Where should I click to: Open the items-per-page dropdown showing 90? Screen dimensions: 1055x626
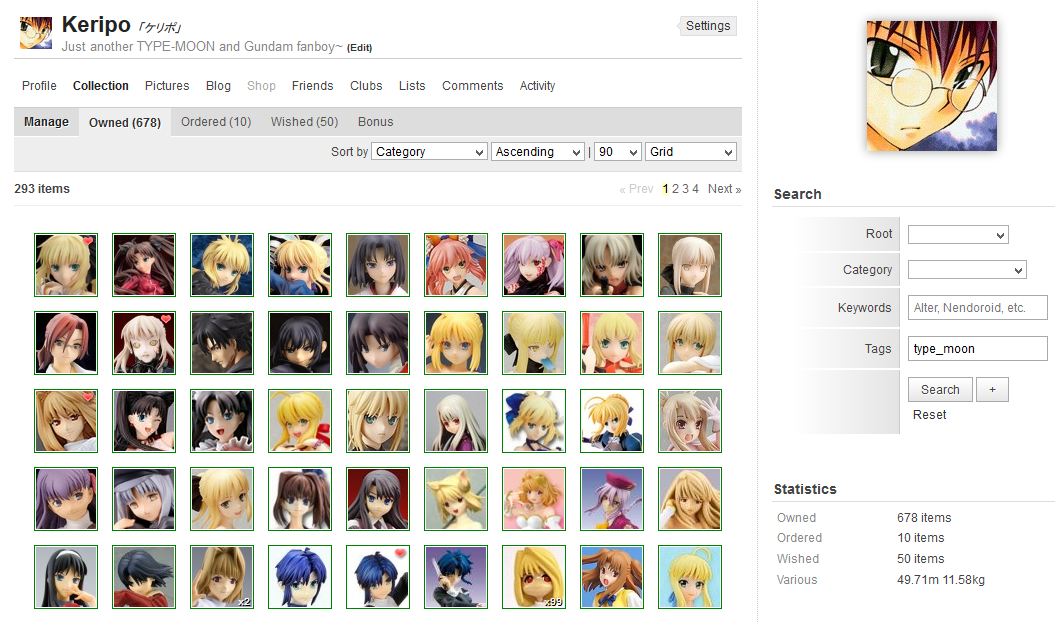[x=617, y=151]
